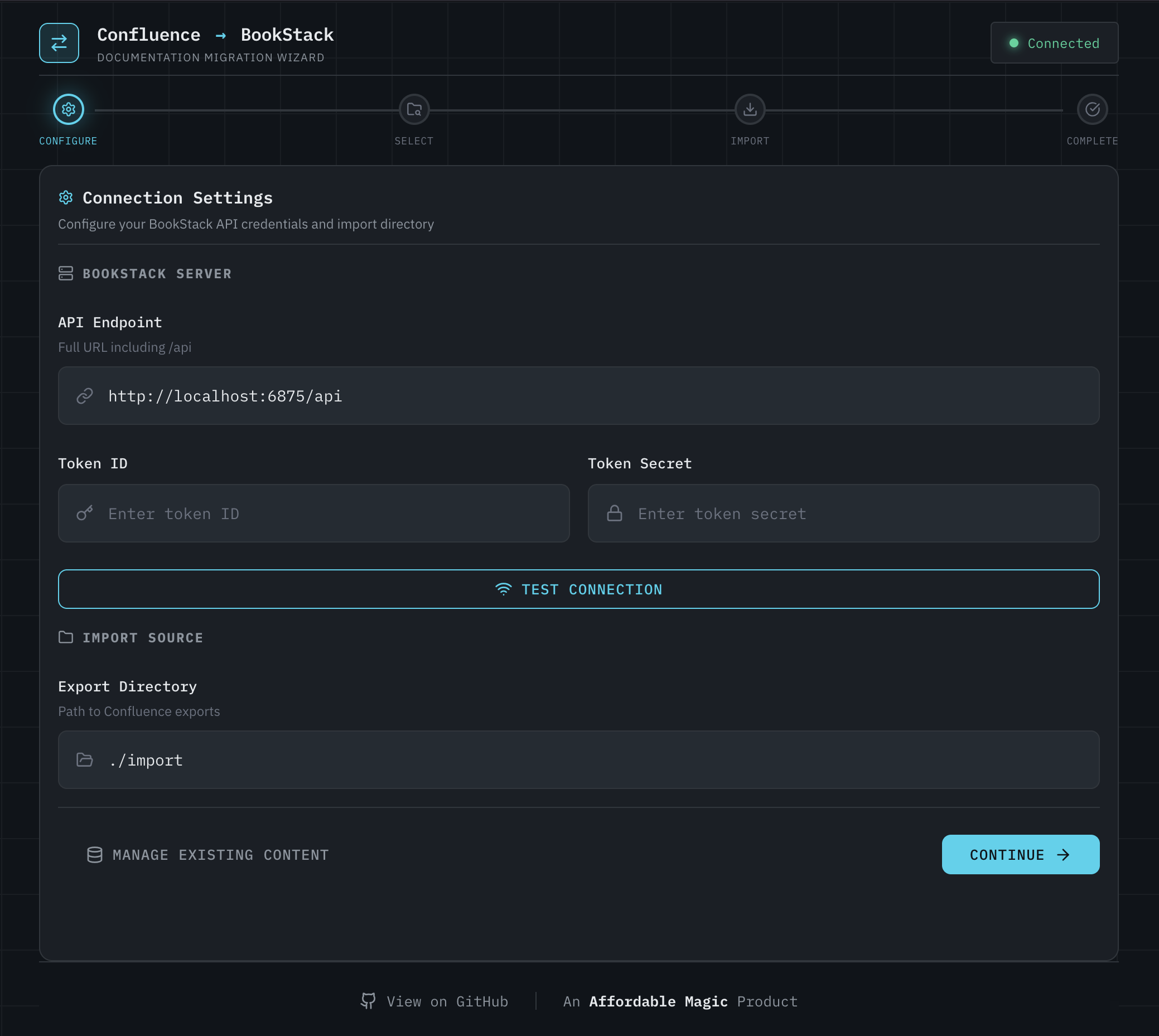Click the lock icon in the Token Secret field
This screenshot has height=1036, width=1159.
point(615,513)
